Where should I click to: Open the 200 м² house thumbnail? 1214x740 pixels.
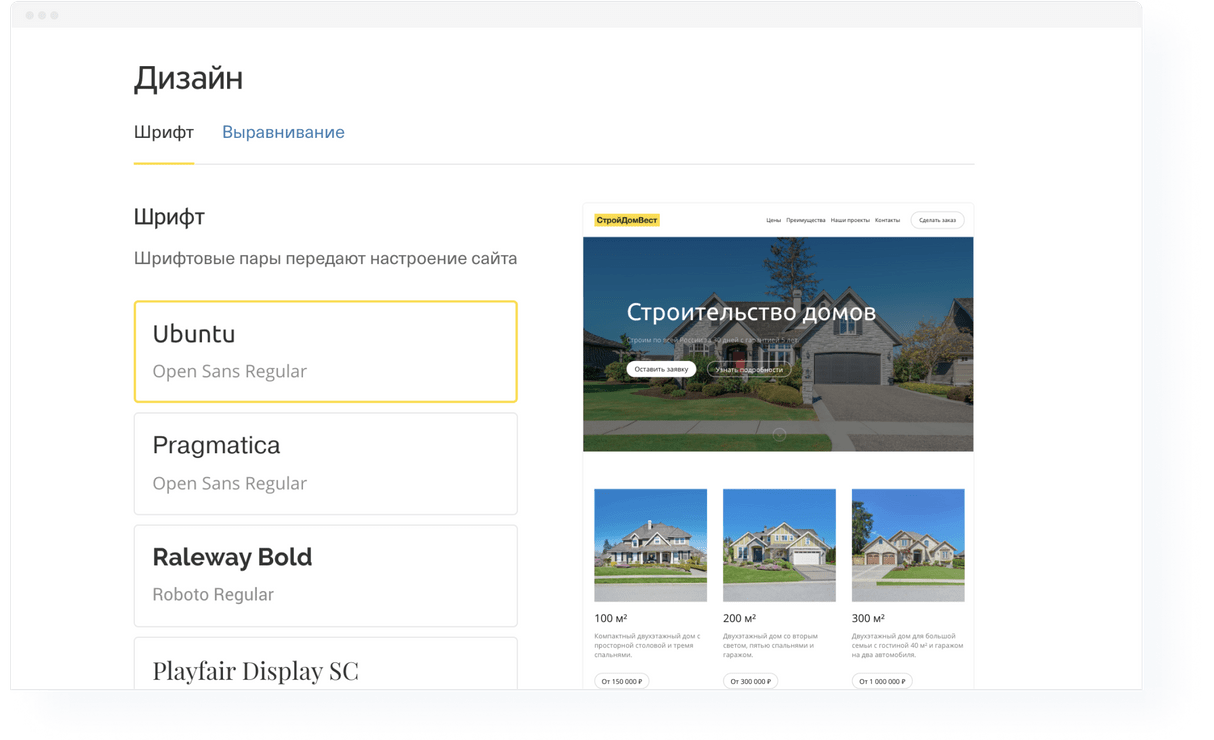[779, 545]
